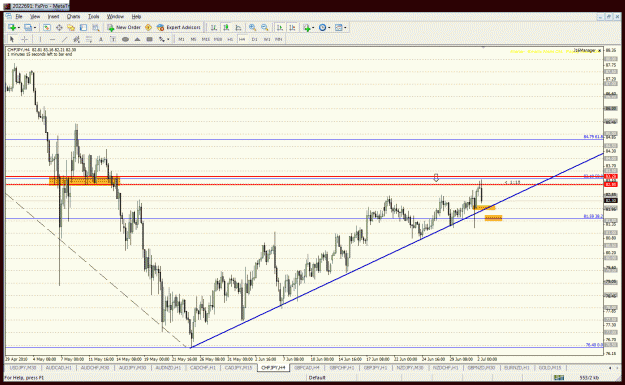This screenshot has width=625, height=385.
Task: Switch to the D1 timeframe
Action: [254, 39]
